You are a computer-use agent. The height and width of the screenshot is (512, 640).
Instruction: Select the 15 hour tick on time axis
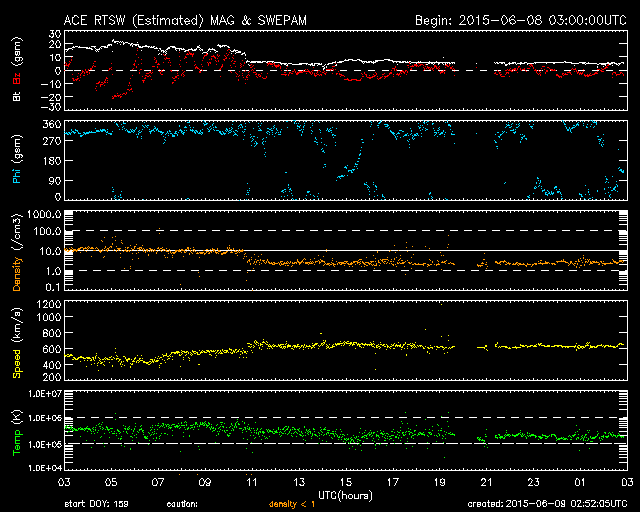345,482
